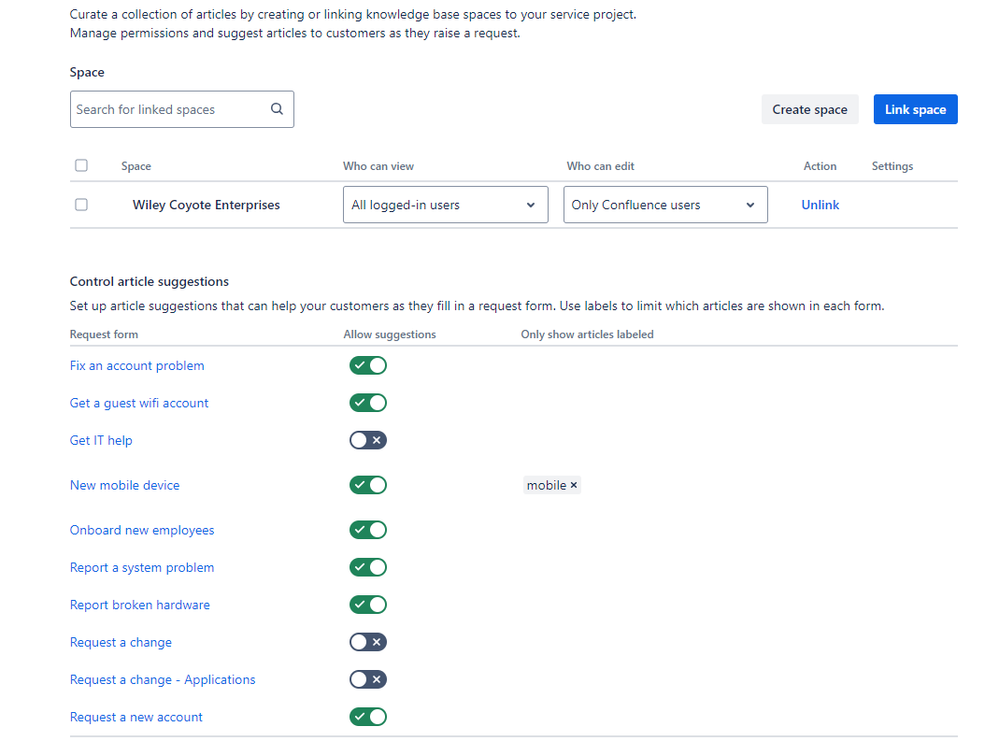Image resolution: width=999 pixels, height=740 pixels.
Task: Unlink the Wiley Coyote Enterprises space
Action: click(820, 205)
